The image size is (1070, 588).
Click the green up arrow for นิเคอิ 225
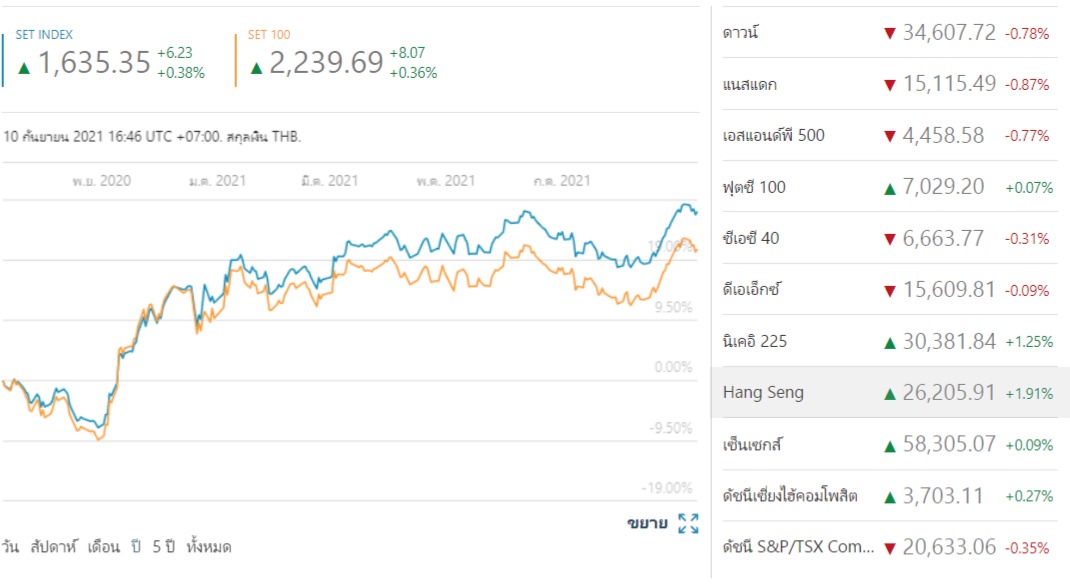[889, 342]
